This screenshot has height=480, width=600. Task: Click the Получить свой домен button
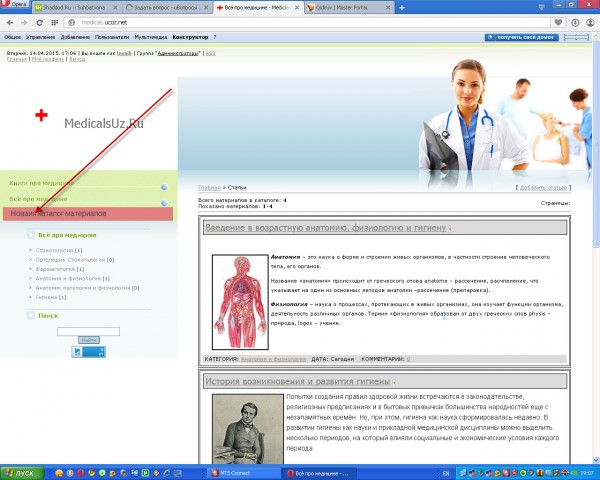pyautogui.click(x=522, y=37)
